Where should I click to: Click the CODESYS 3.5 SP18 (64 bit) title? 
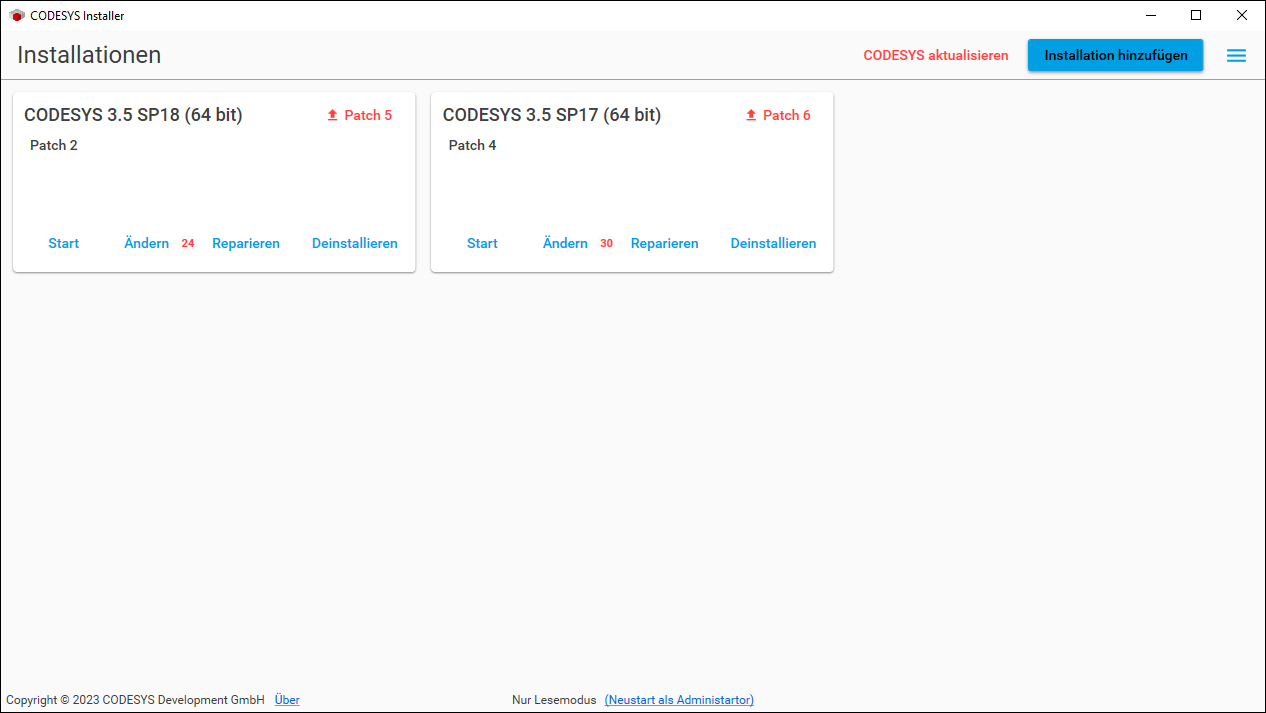coord(133,115)
